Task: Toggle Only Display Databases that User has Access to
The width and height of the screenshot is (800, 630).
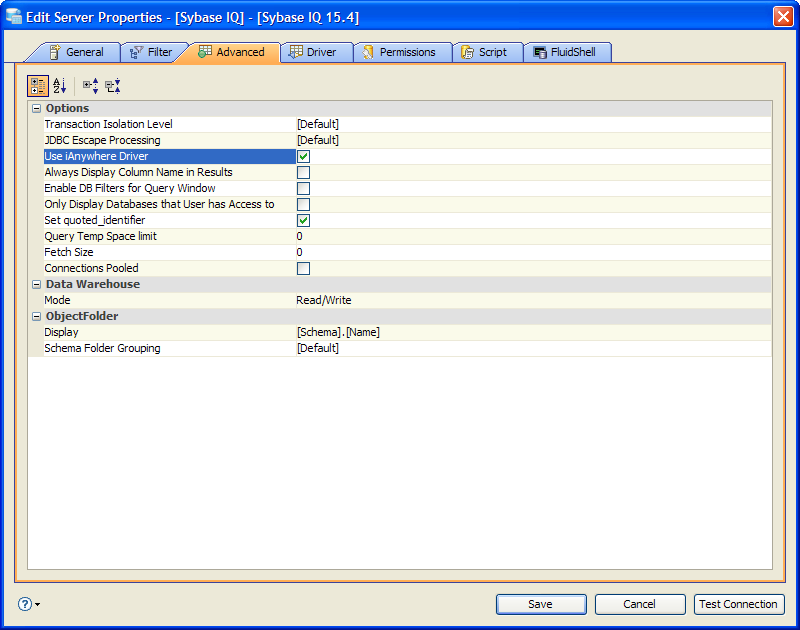Action: tap(304, 205)
